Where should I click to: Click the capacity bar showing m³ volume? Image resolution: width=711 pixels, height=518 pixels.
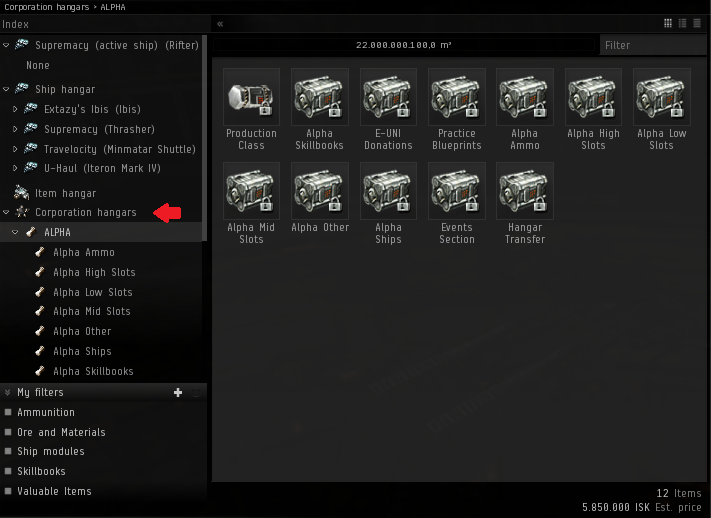404,45
